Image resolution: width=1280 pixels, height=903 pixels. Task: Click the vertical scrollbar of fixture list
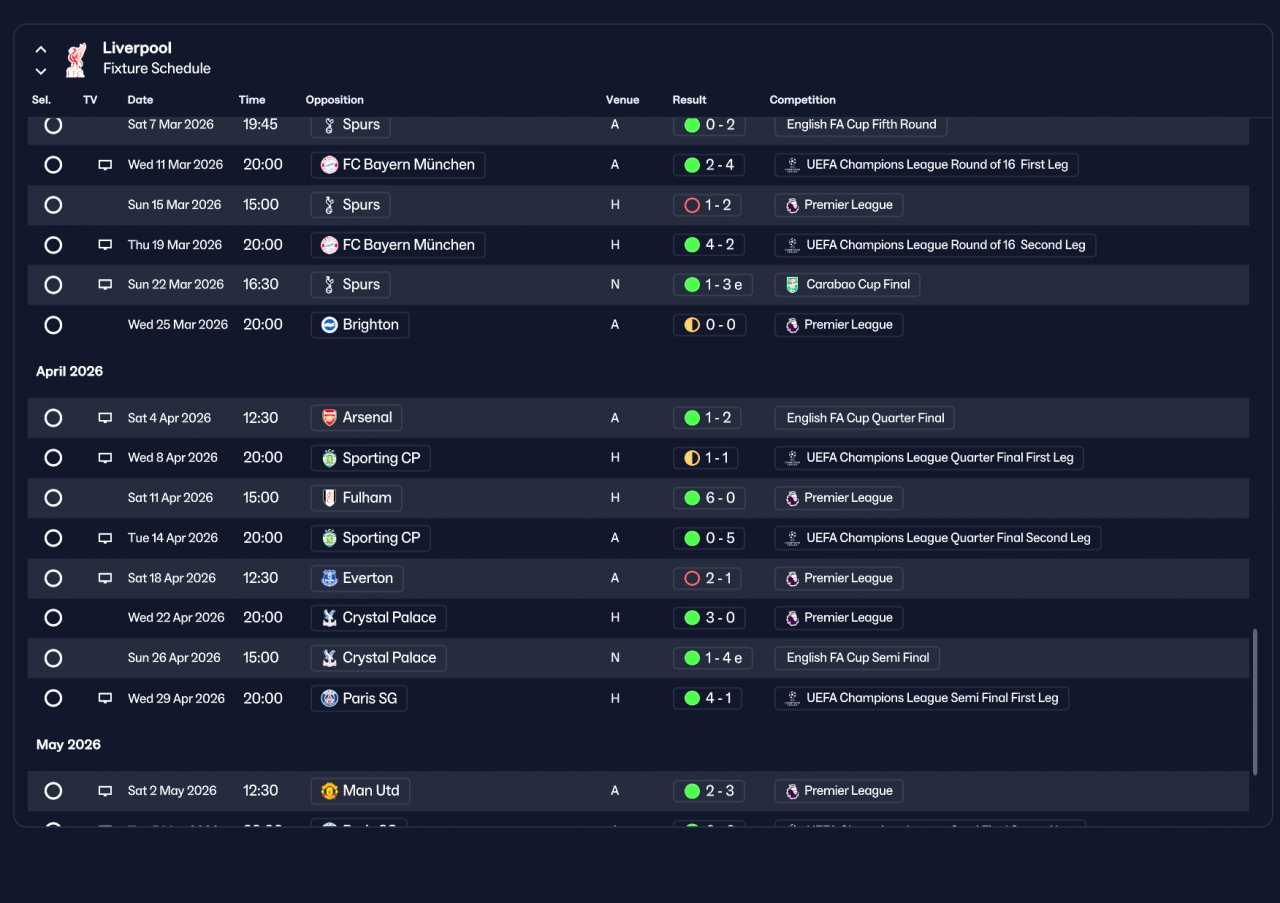1255,702
